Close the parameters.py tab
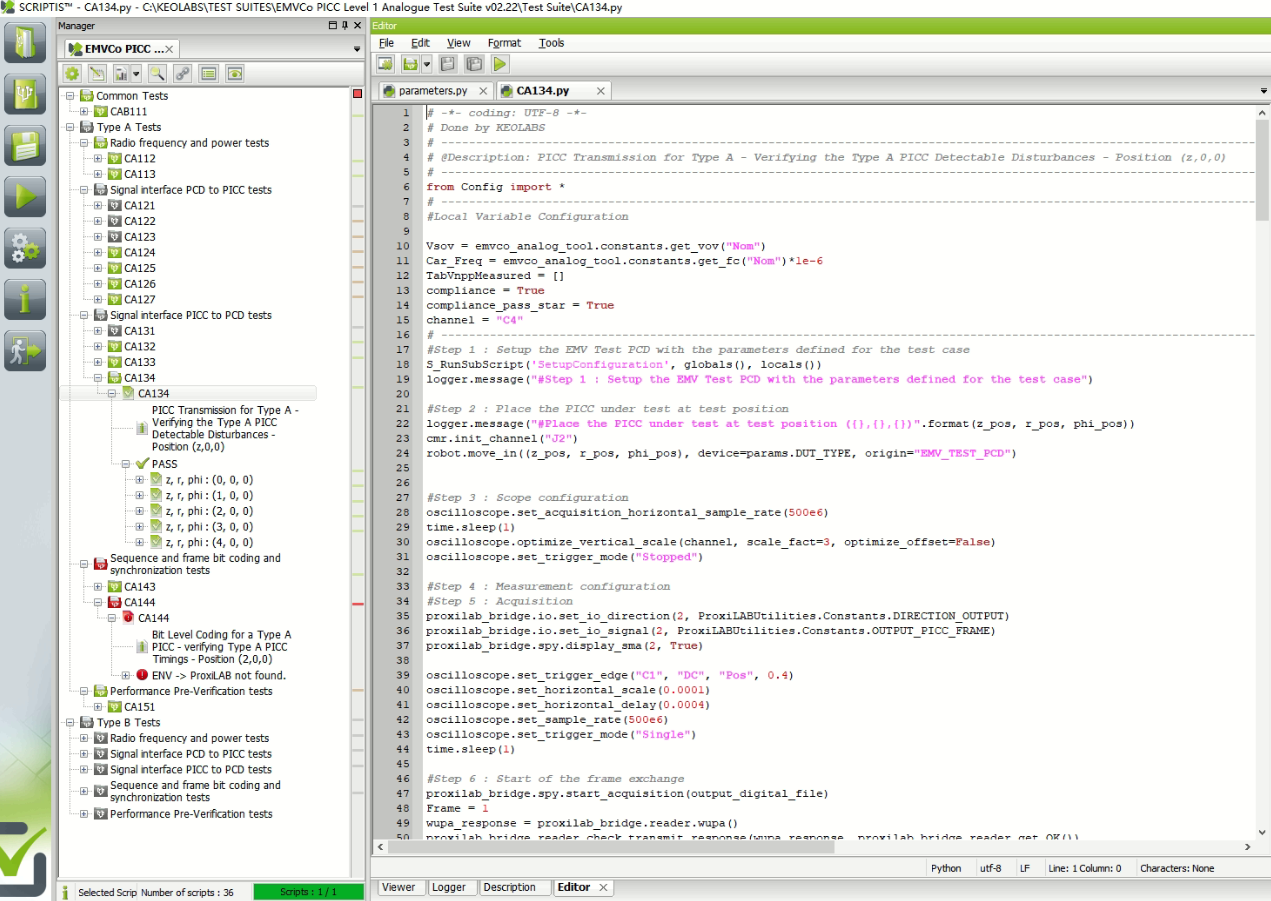 click(x=483, y=91)
